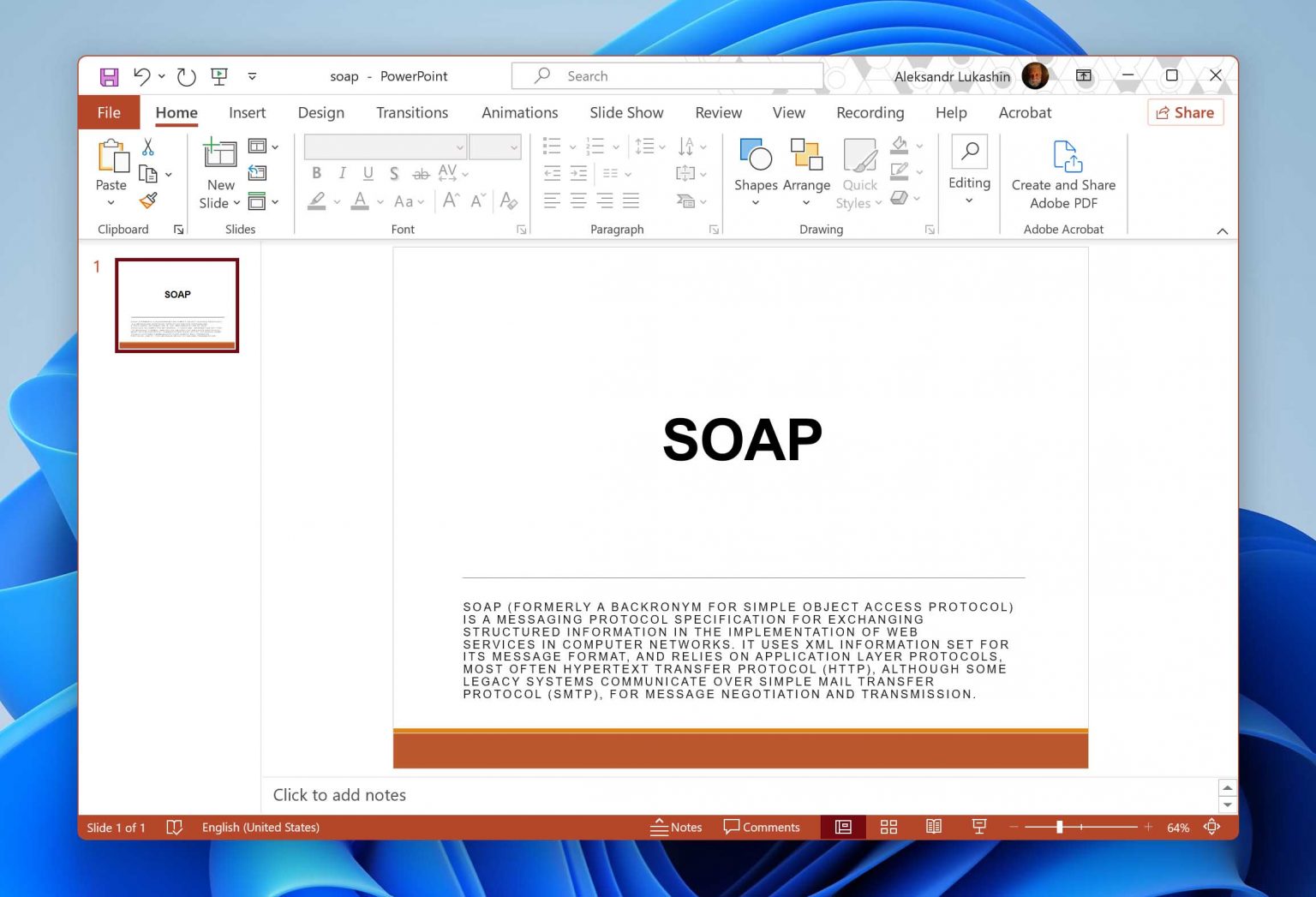Switch to the Transitions tab
1316x897 pixels.
pos(412,112)
